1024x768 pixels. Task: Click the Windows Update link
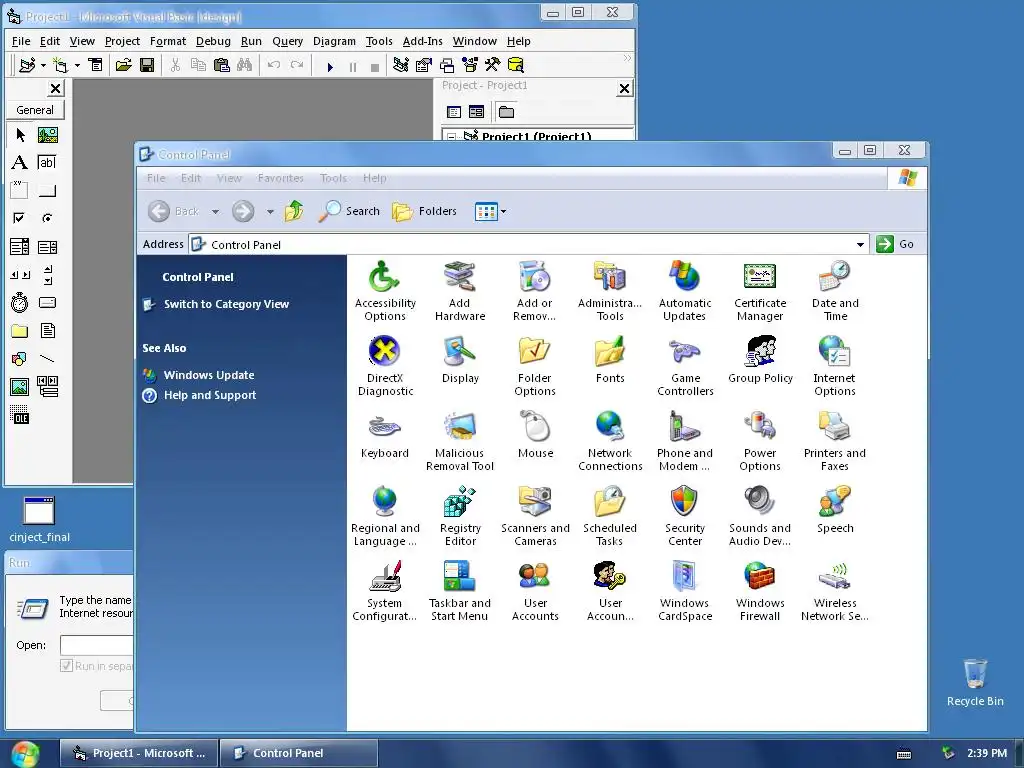click(x=209, y=375)
